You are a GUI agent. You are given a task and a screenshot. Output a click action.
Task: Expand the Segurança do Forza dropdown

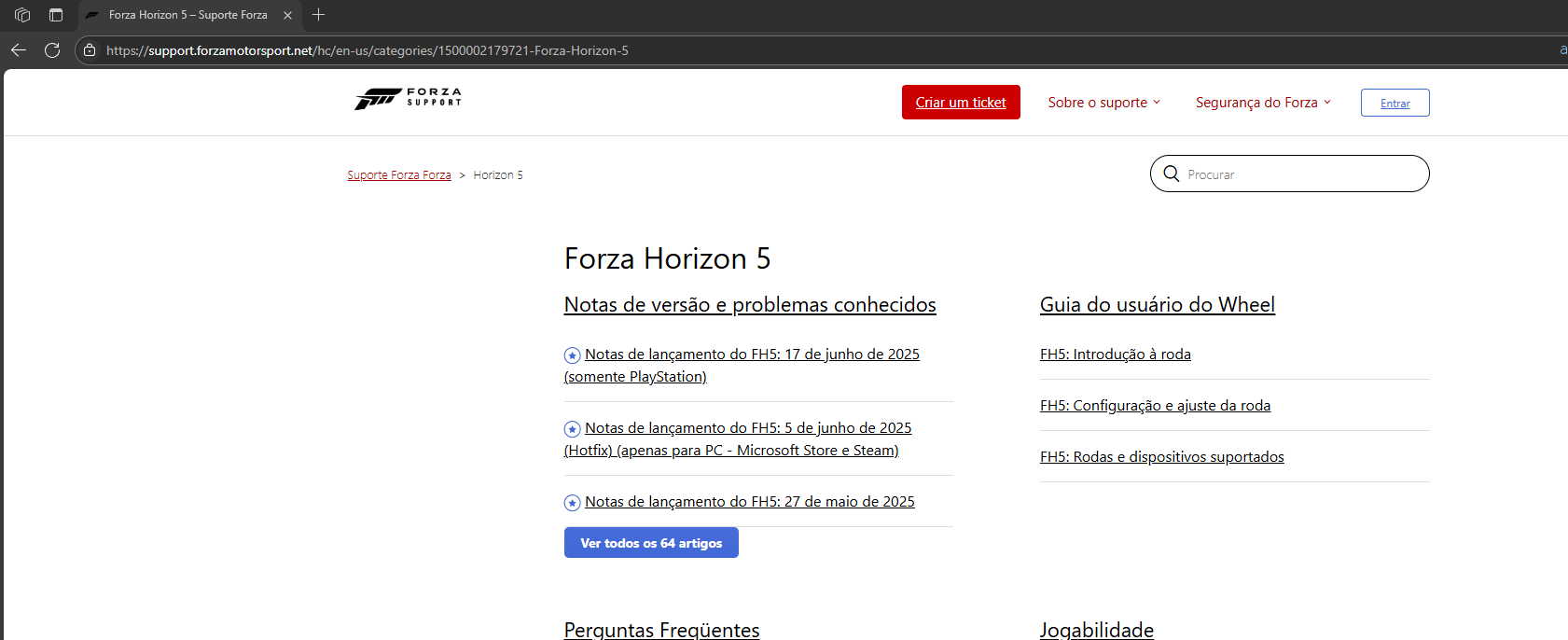(x=1264, y=103)
